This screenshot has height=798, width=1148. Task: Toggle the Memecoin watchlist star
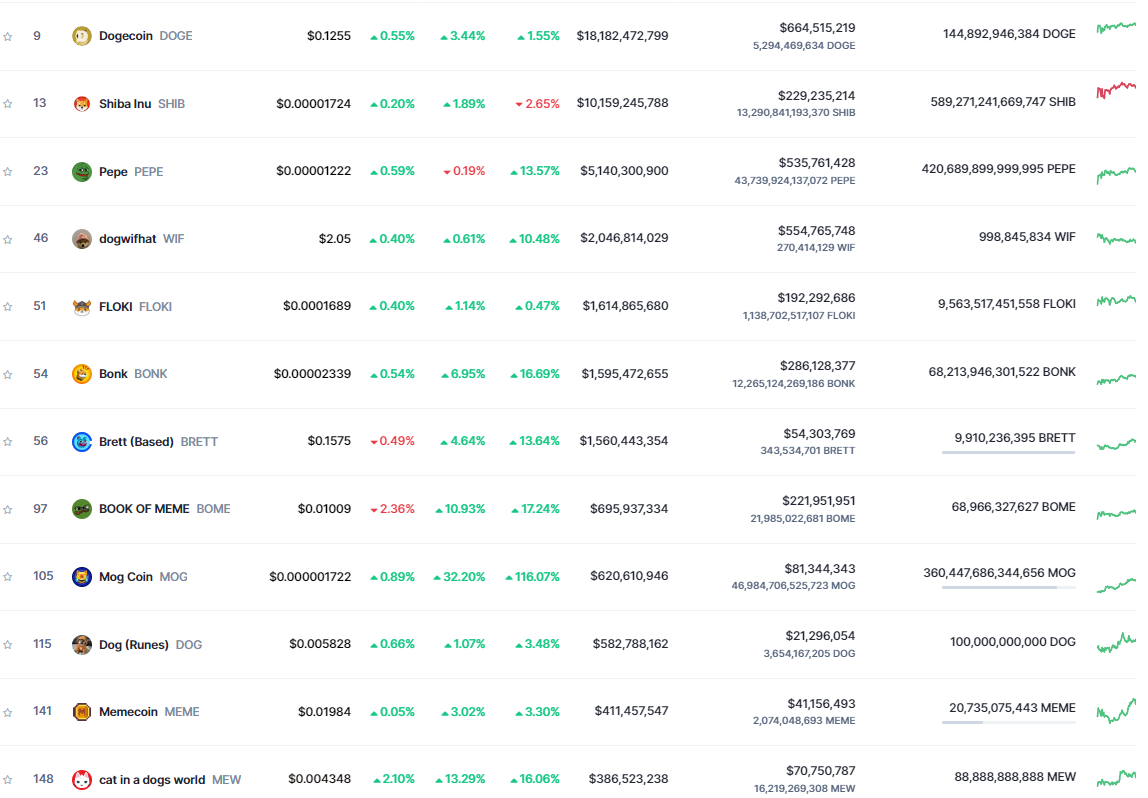7,712
